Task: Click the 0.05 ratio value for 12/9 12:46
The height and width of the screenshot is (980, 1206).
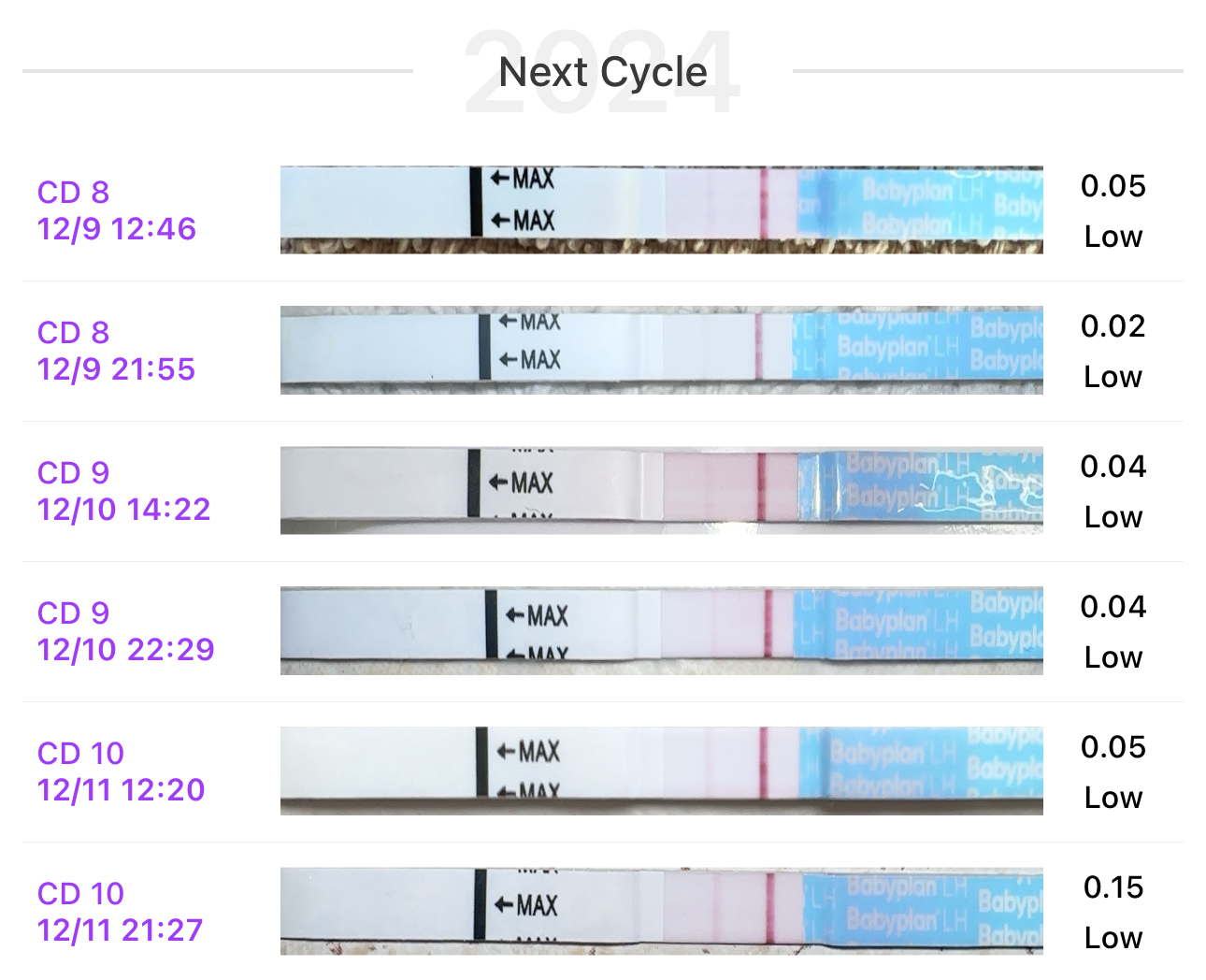Action: [1113, 186]
